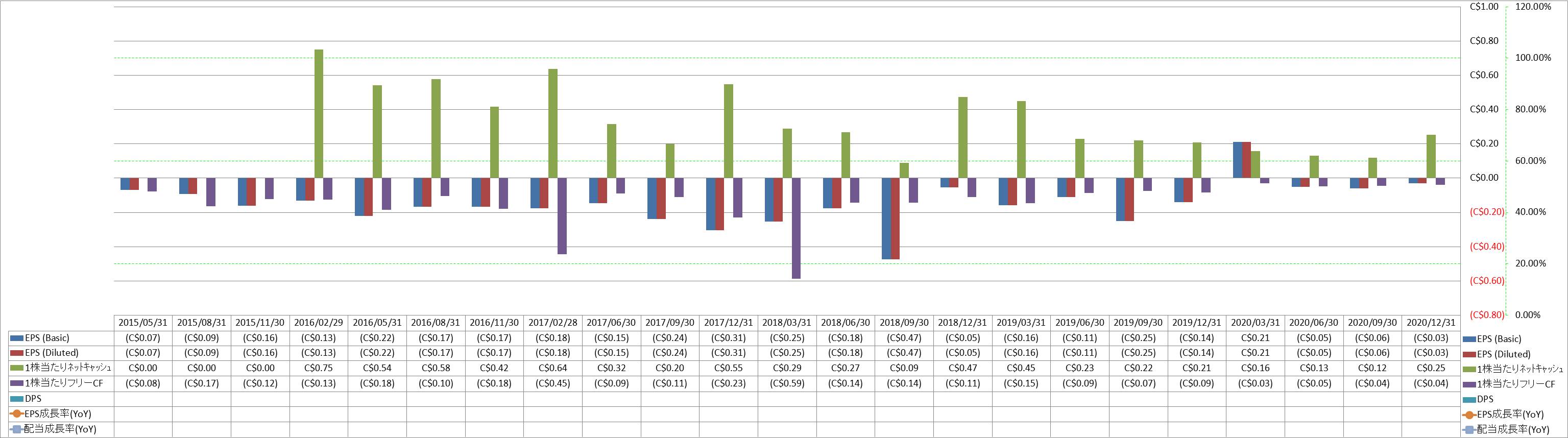Select the EPS (Basic) entry in the right legend
Viewport: 1568px width, 438px height.
pyautogui.click(x=1491, y=339)
